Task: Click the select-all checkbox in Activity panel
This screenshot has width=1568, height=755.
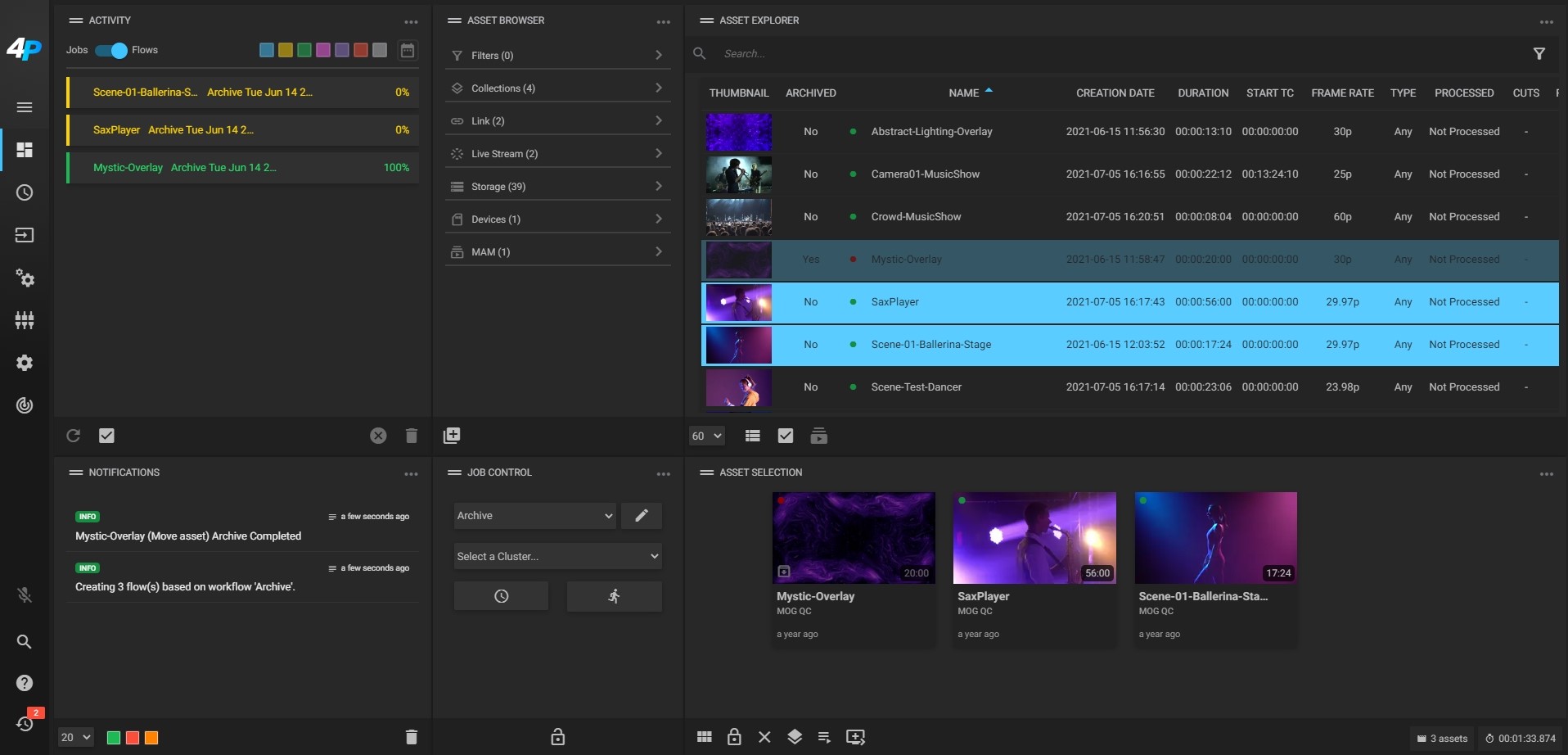Action: [106, 436]
